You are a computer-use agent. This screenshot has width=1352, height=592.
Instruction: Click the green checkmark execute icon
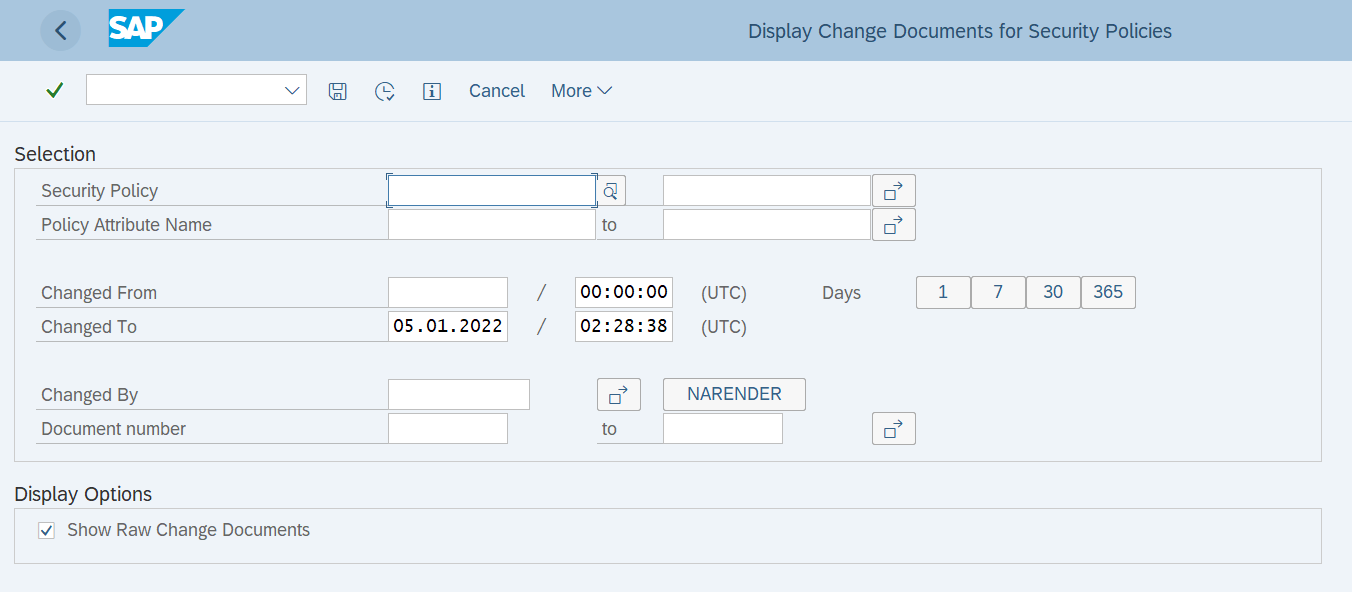tap(55, 91)
